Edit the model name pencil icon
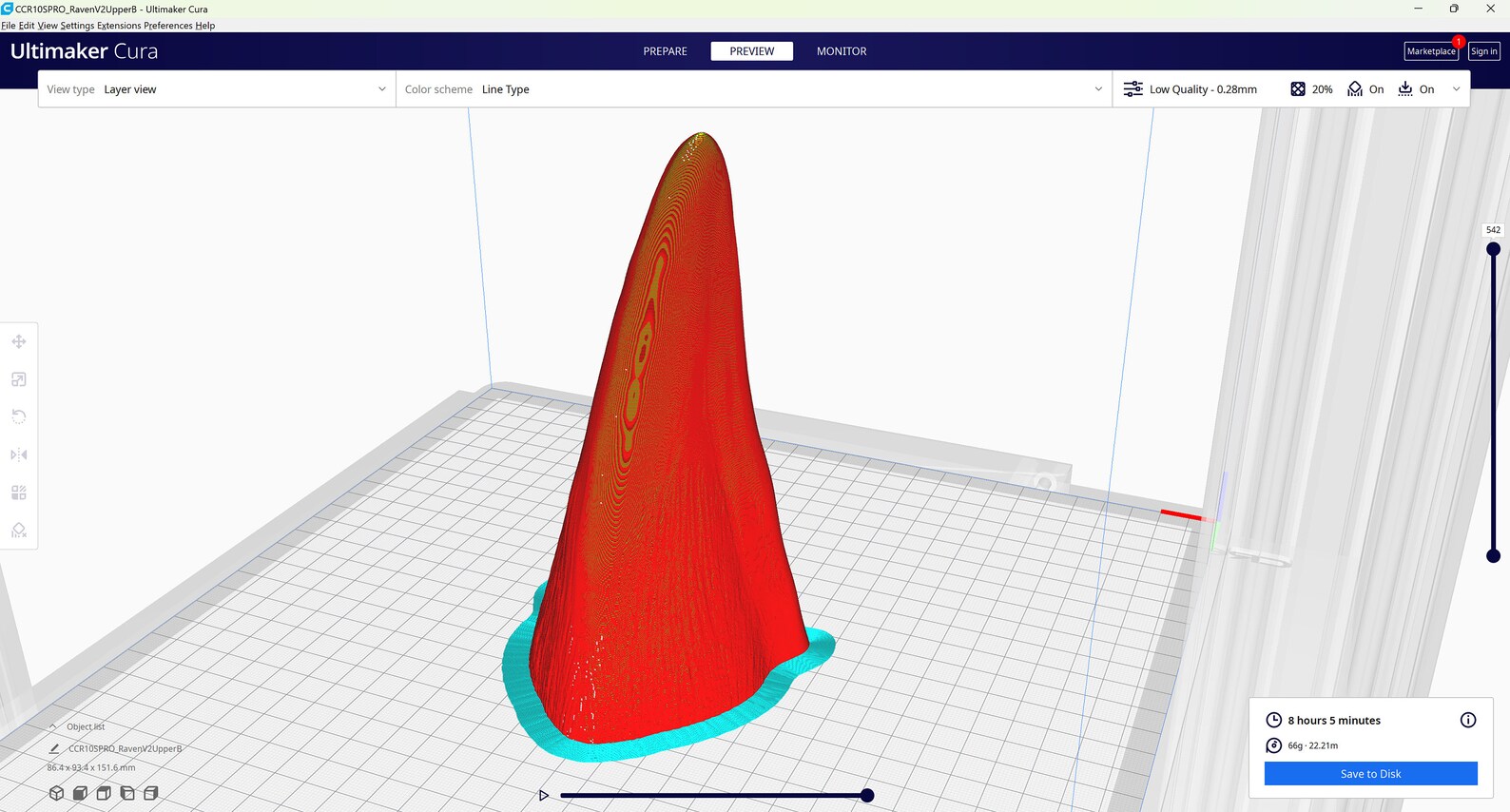The width and height of the screenshot is (1510, 812). 54,748
